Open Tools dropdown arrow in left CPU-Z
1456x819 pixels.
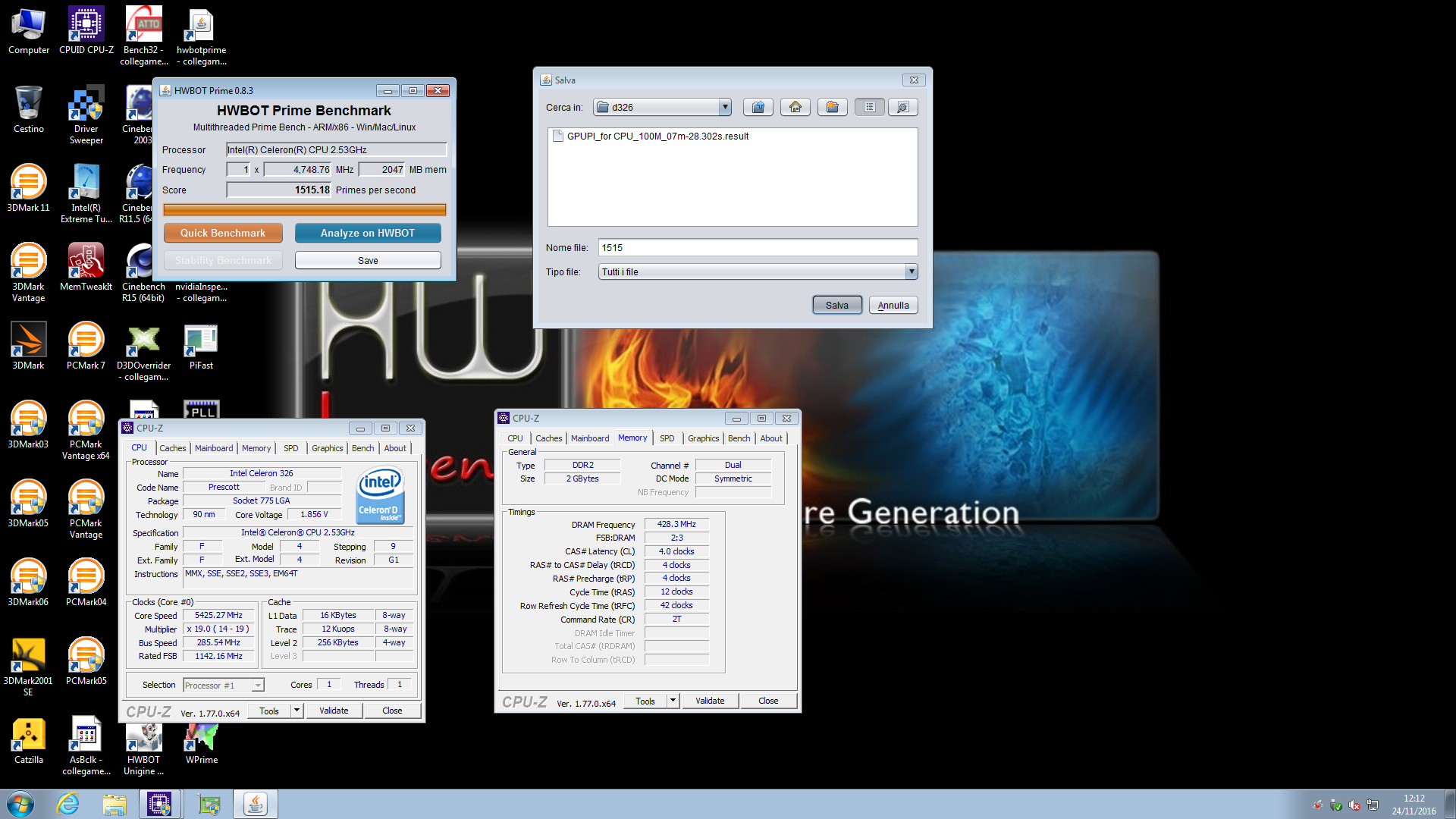[297, 711]
